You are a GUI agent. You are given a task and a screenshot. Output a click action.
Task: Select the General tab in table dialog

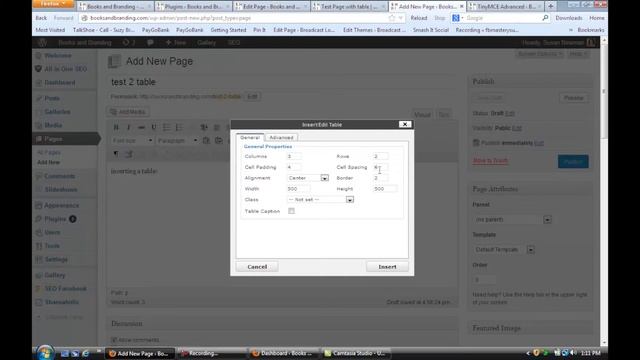pyautogui.click(x=250, y=138)
